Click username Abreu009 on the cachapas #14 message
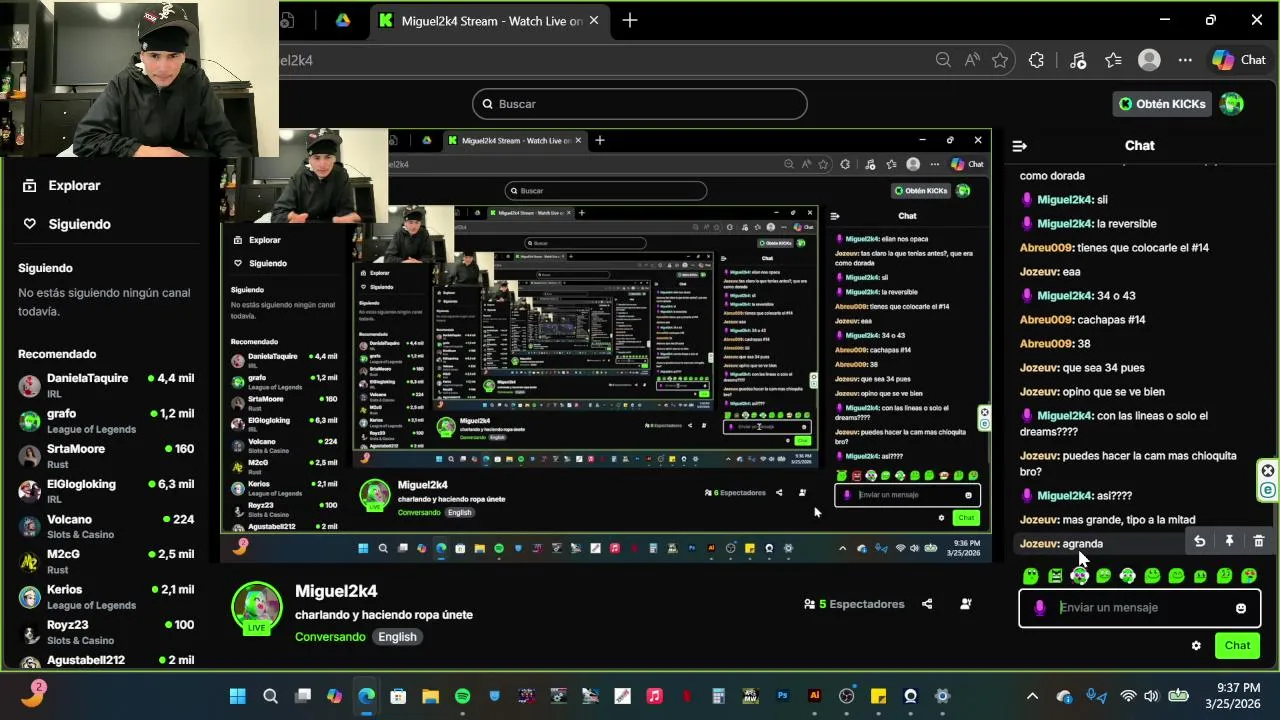The width and height of the screenshot is (1280, 720). tap(1046, 320)
